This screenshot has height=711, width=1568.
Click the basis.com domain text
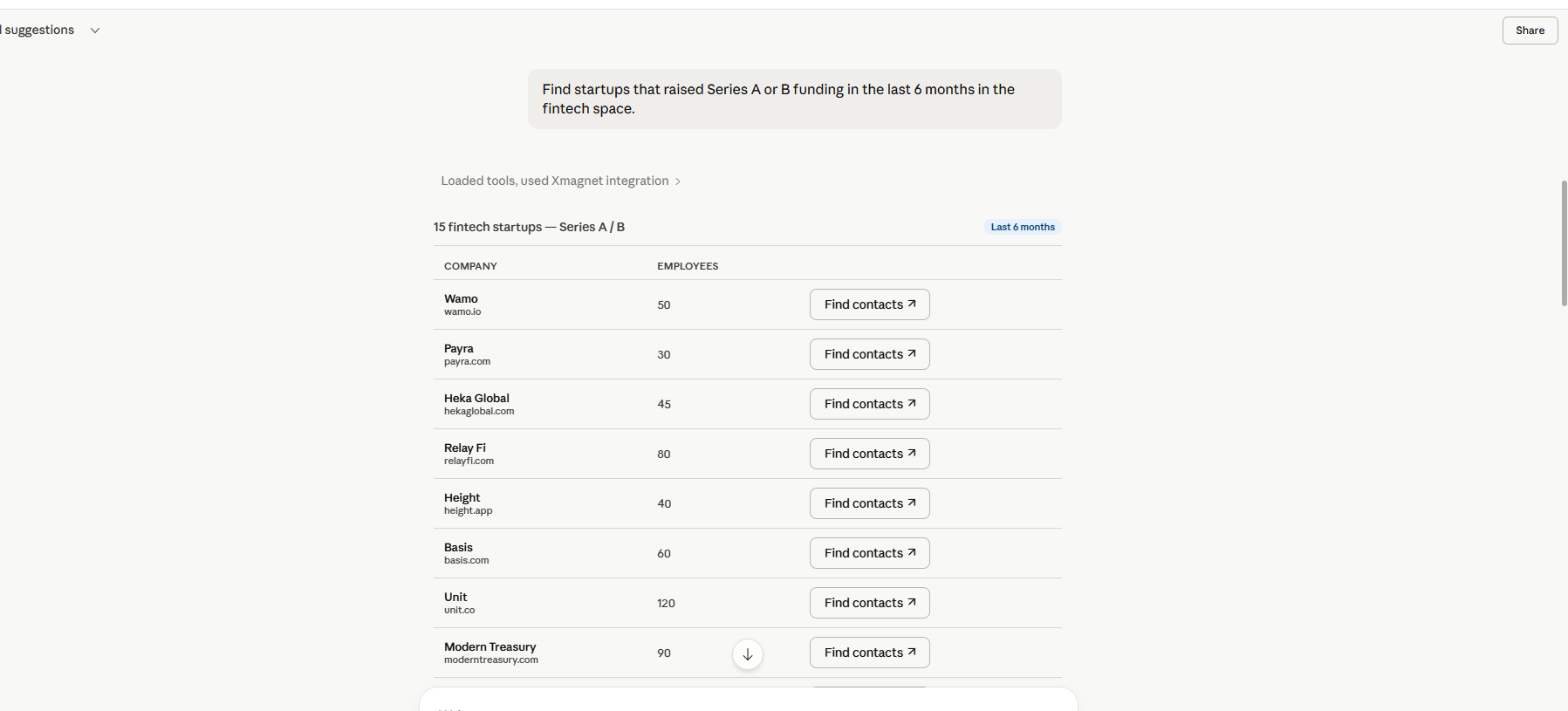(466, 560)
